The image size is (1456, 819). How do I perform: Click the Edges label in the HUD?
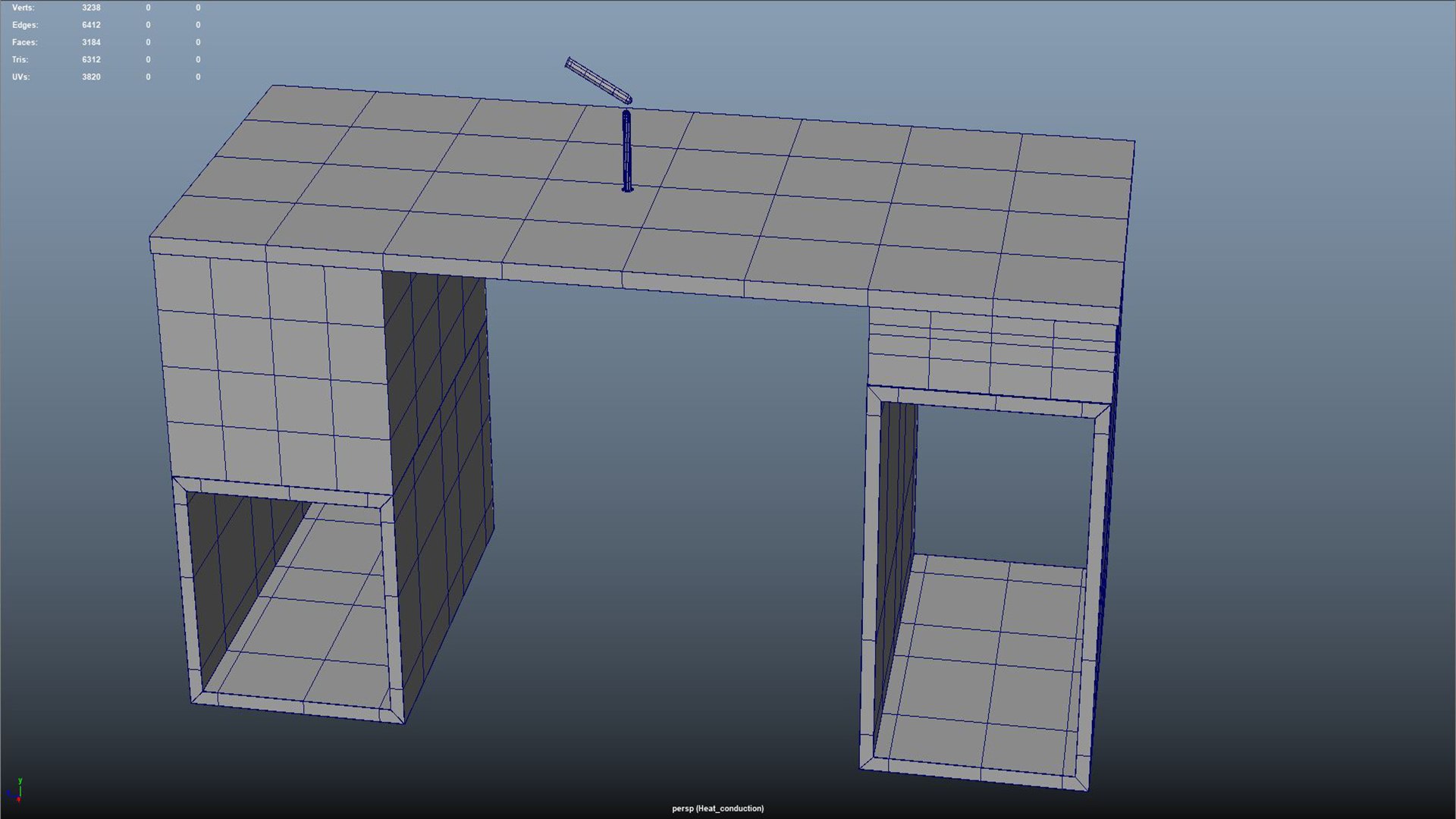[24, 25]
